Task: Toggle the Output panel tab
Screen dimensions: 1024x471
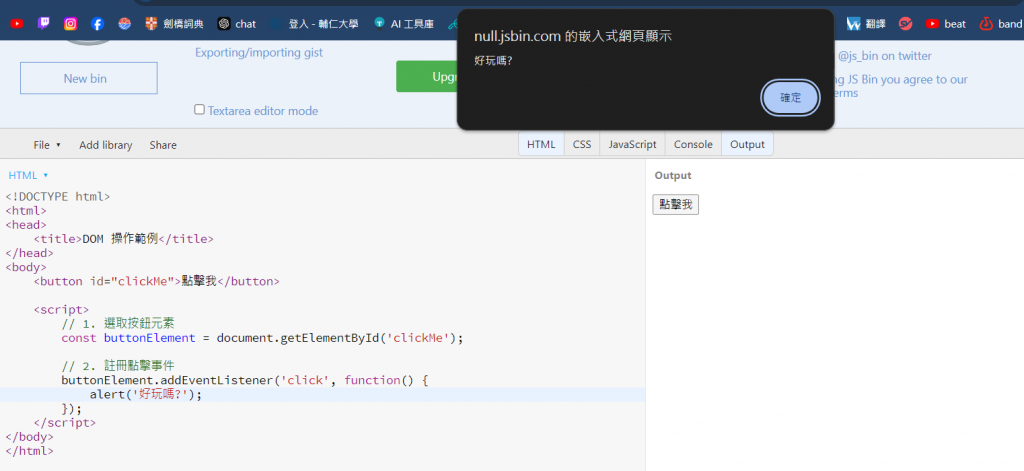Action: coord(747,144)
